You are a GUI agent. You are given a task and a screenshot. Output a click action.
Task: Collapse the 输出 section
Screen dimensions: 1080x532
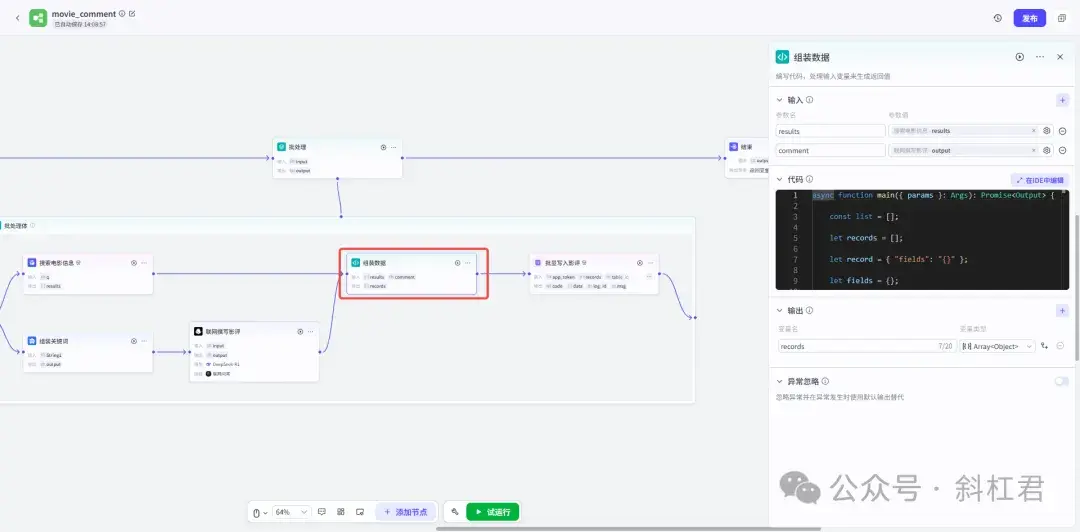[780, 311]
